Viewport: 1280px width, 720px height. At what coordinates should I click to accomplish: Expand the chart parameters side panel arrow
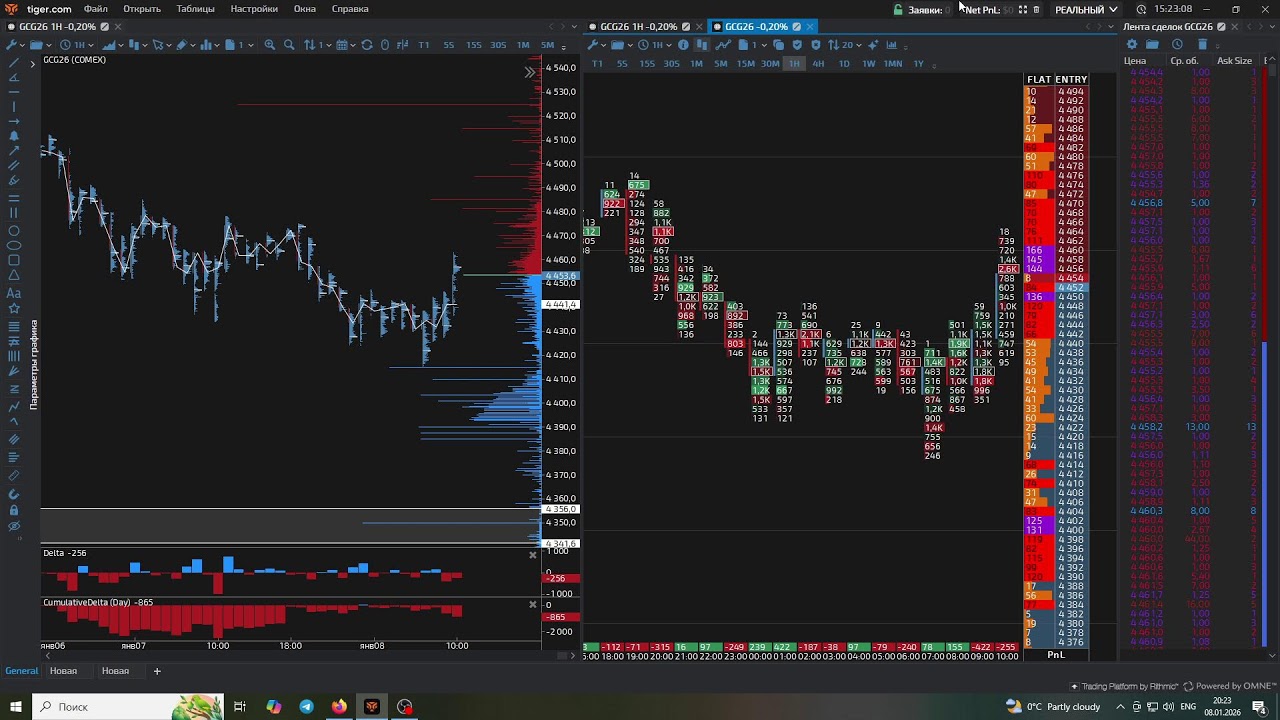pyautogui.click(x=32, y=64)
